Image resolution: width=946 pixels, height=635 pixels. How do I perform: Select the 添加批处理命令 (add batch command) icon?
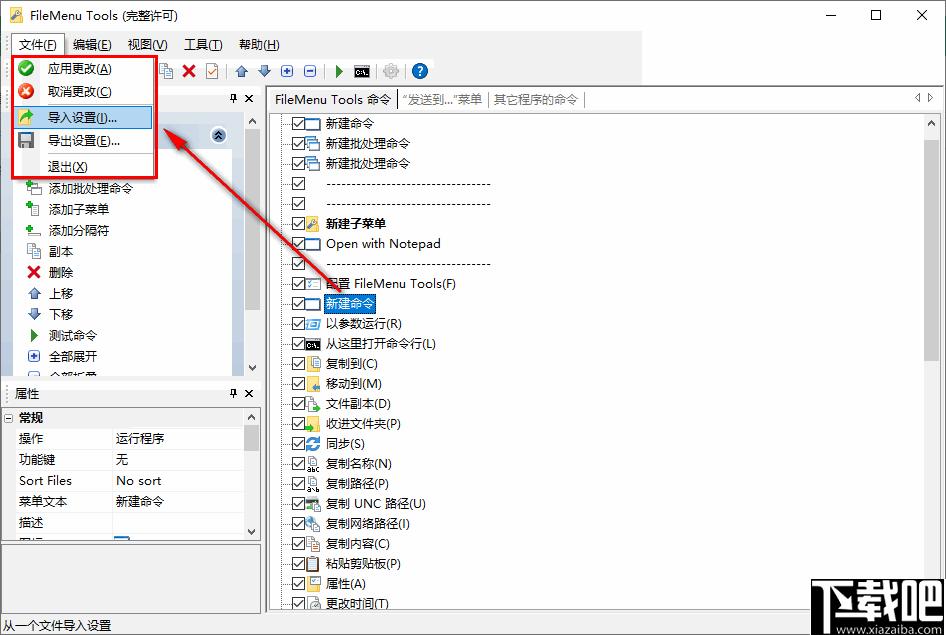[x=33, y=188]
